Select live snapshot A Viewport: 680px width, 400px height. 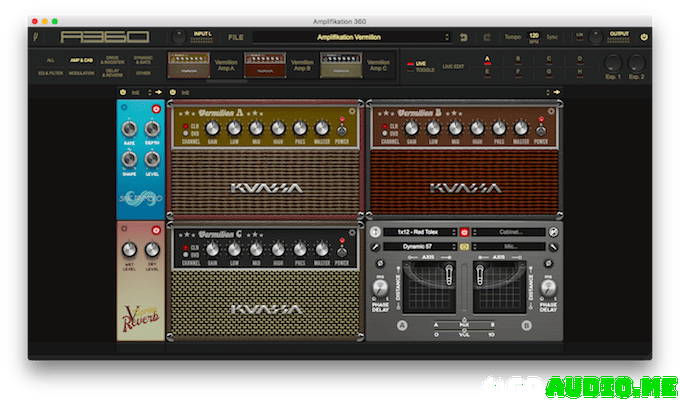(x=487, y=60)
